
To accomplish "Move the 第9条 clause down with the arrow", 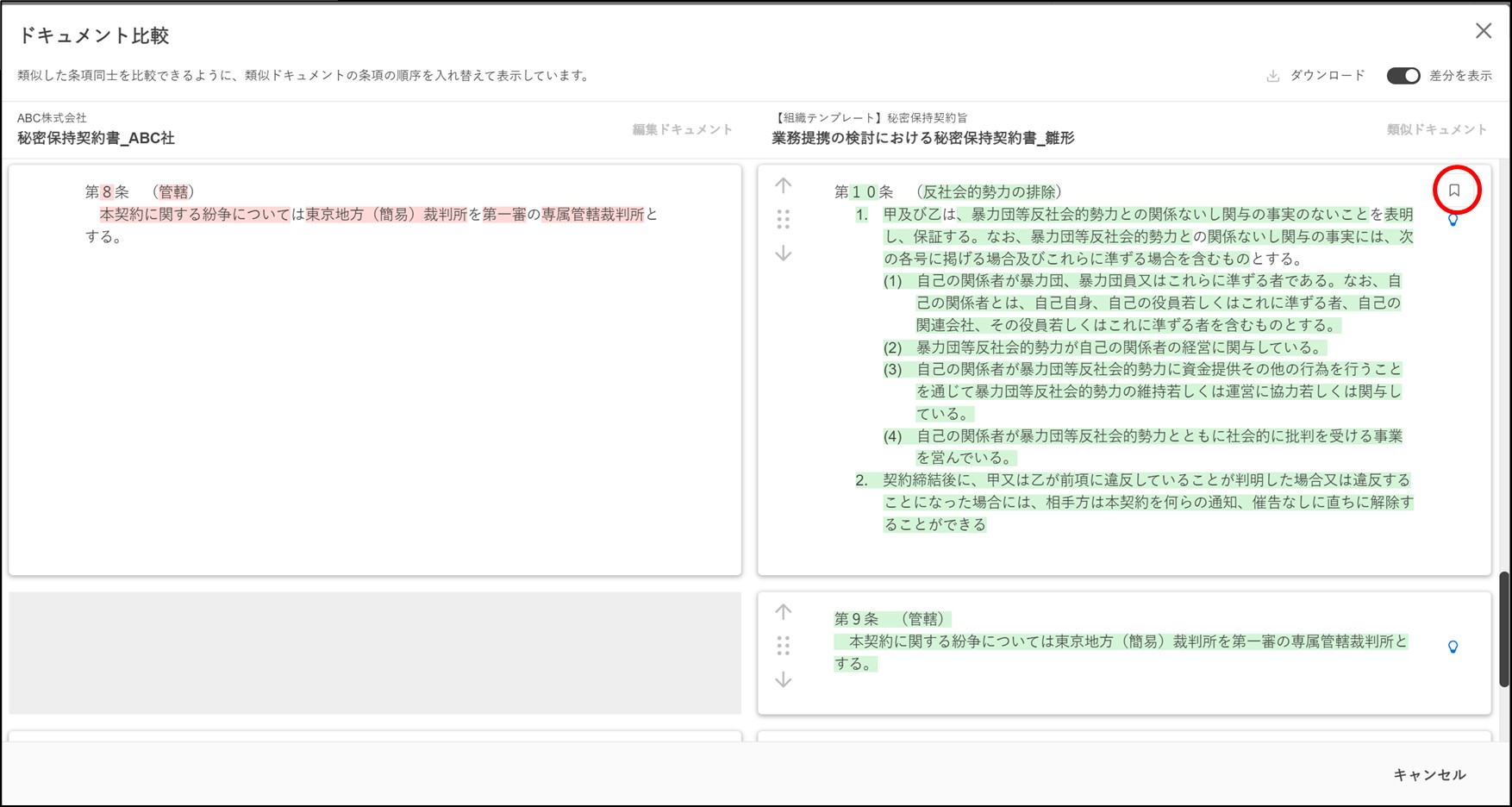I will (783, 680).
